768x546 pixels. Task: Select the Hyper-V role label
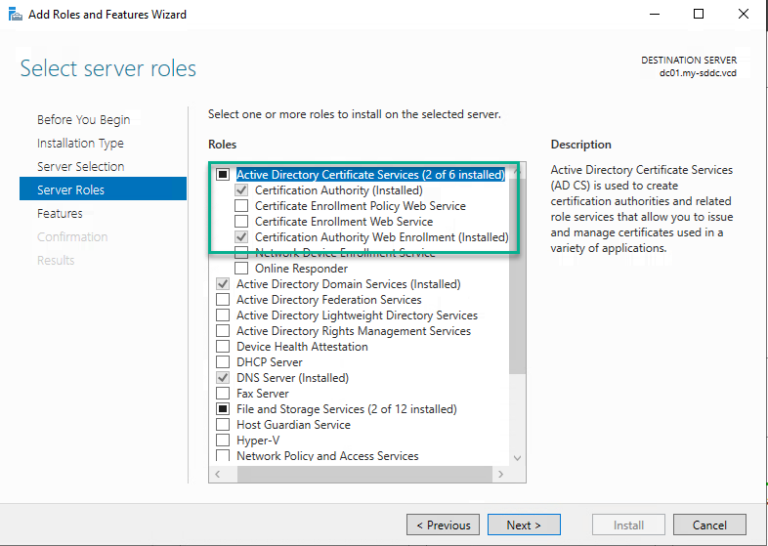pos(258,440)
